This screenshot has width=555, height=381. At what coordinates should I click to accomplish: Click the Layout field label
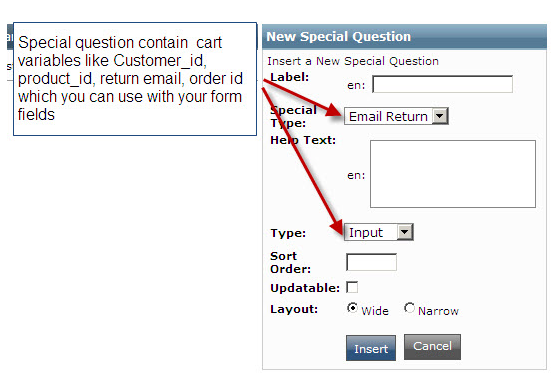click(x=294, y=309)
